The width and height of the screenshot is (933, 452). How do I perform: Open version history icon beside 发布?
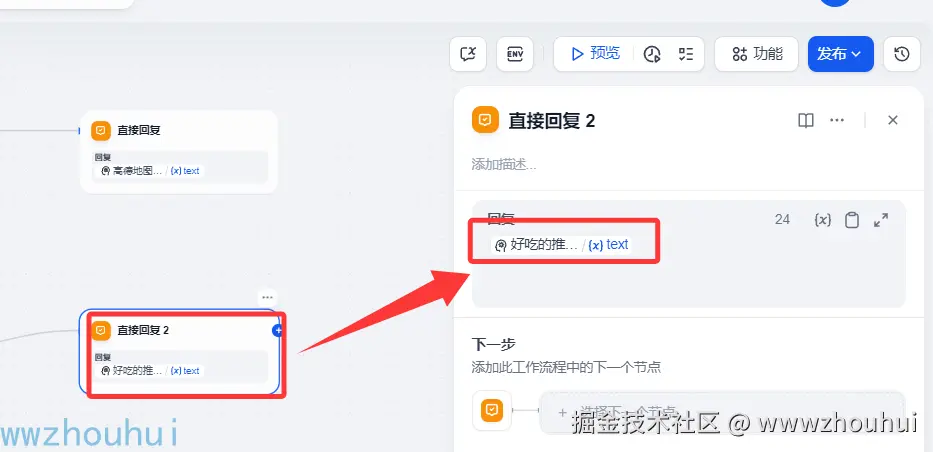tap(901, 54)
